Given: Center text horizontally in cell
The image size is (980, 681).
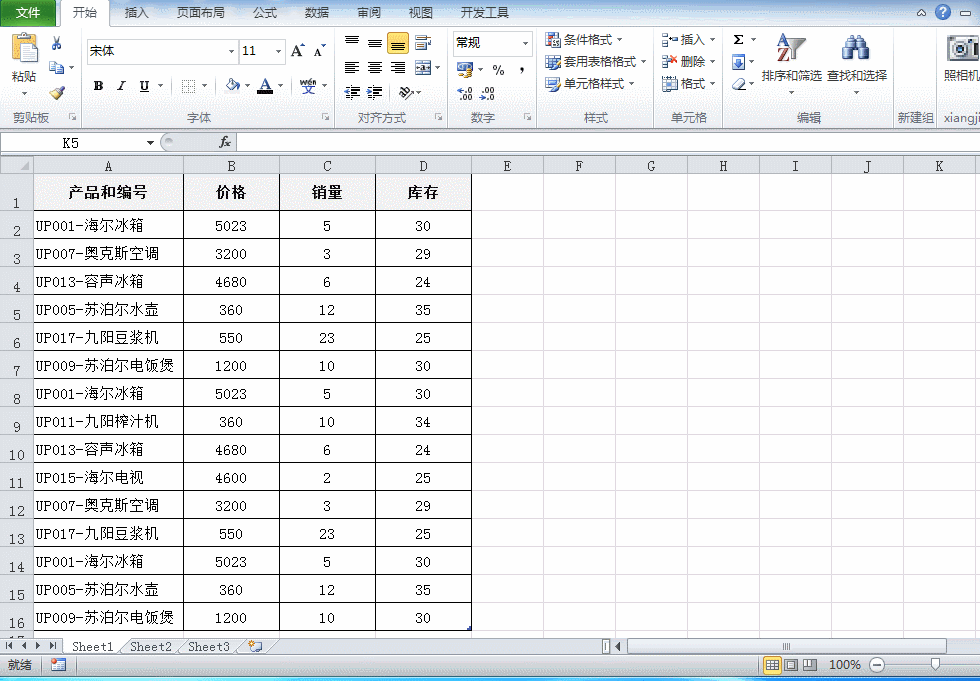Looking at the screenshot, I should [x=375, y=67].
